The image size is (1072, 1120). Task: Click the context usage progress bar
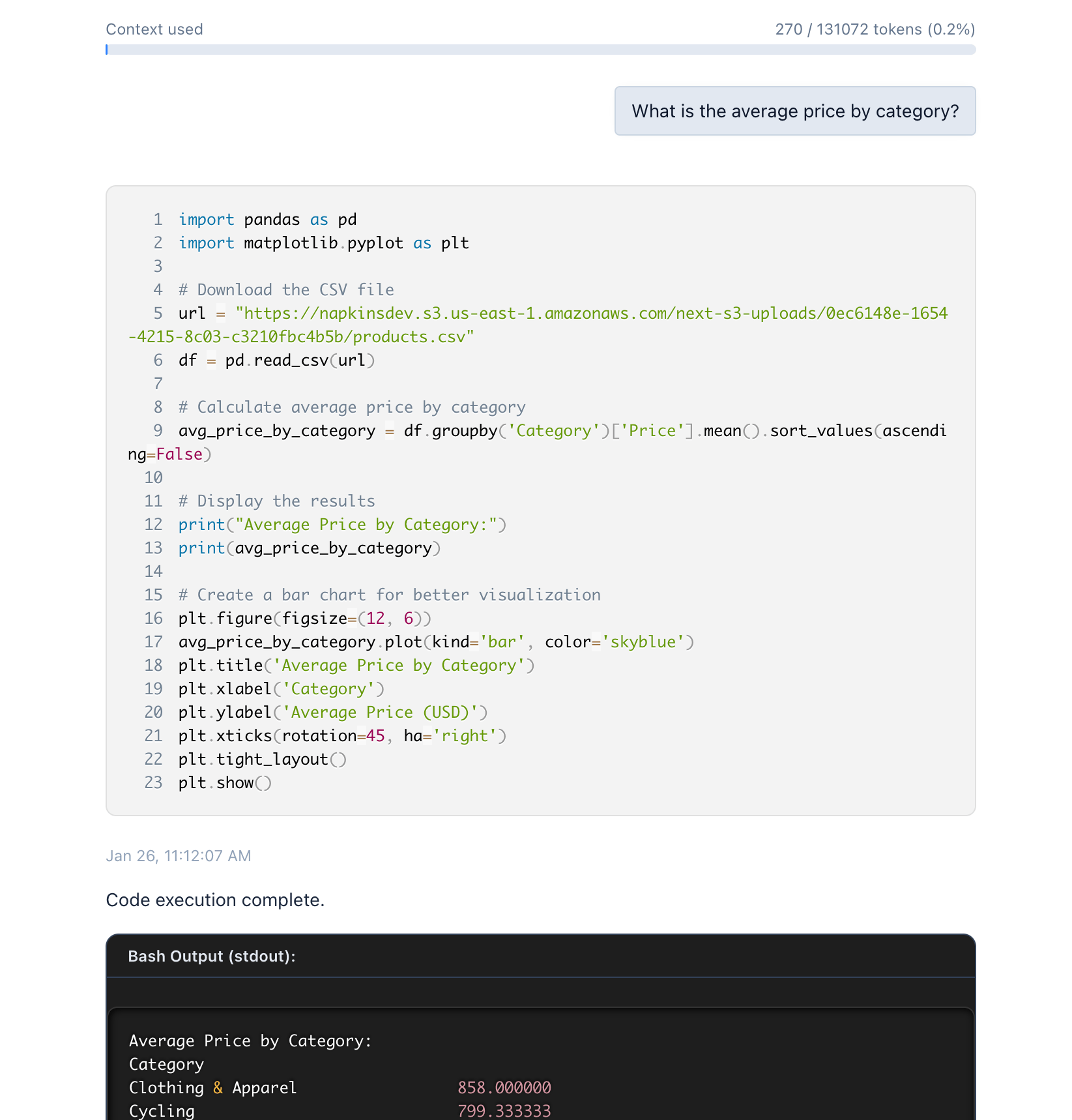click(x=540, y=50)
